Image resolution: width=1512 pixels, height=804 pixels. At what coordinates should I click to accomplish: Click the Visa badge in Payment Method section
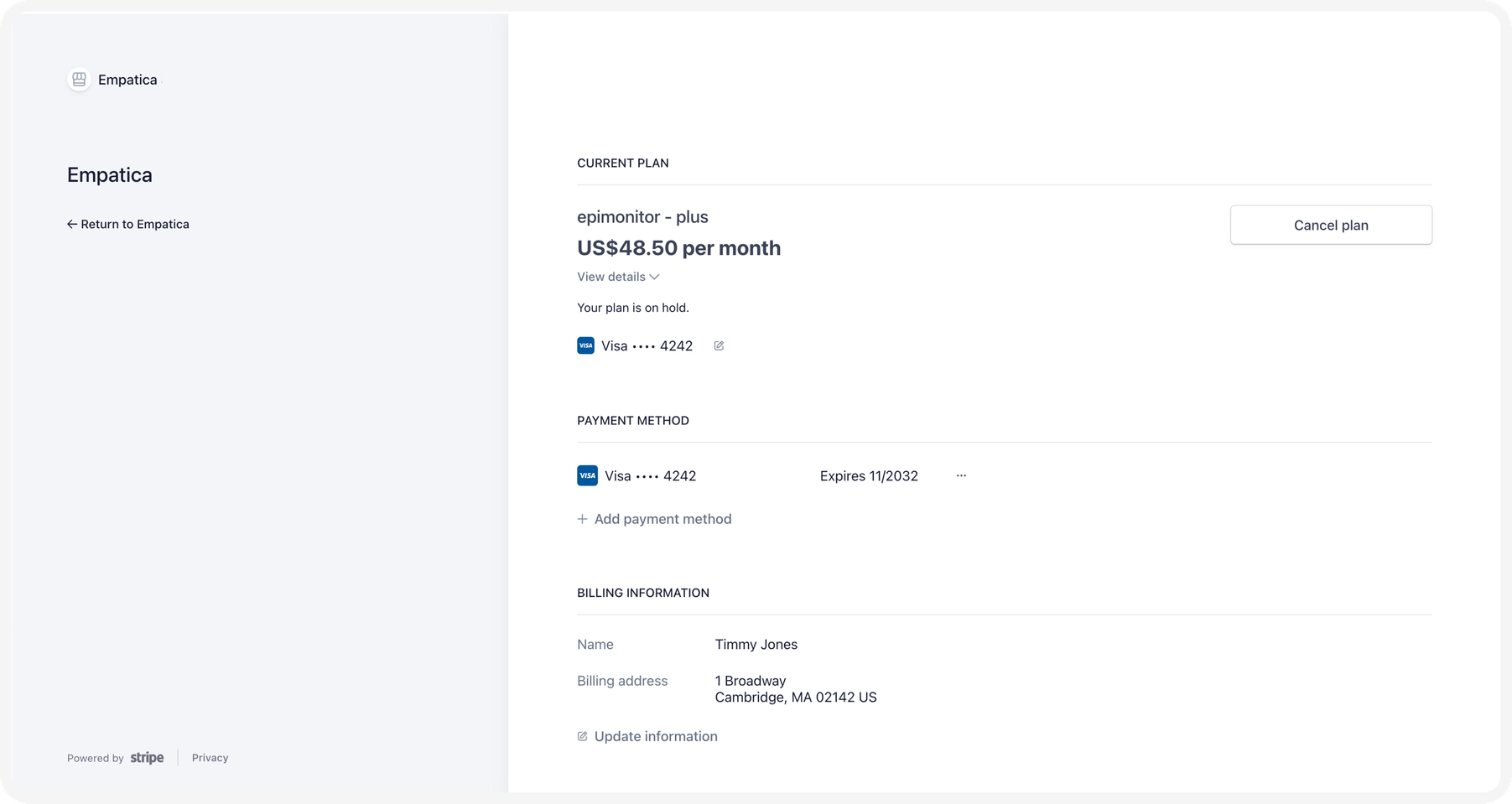[x=587, y=475]
